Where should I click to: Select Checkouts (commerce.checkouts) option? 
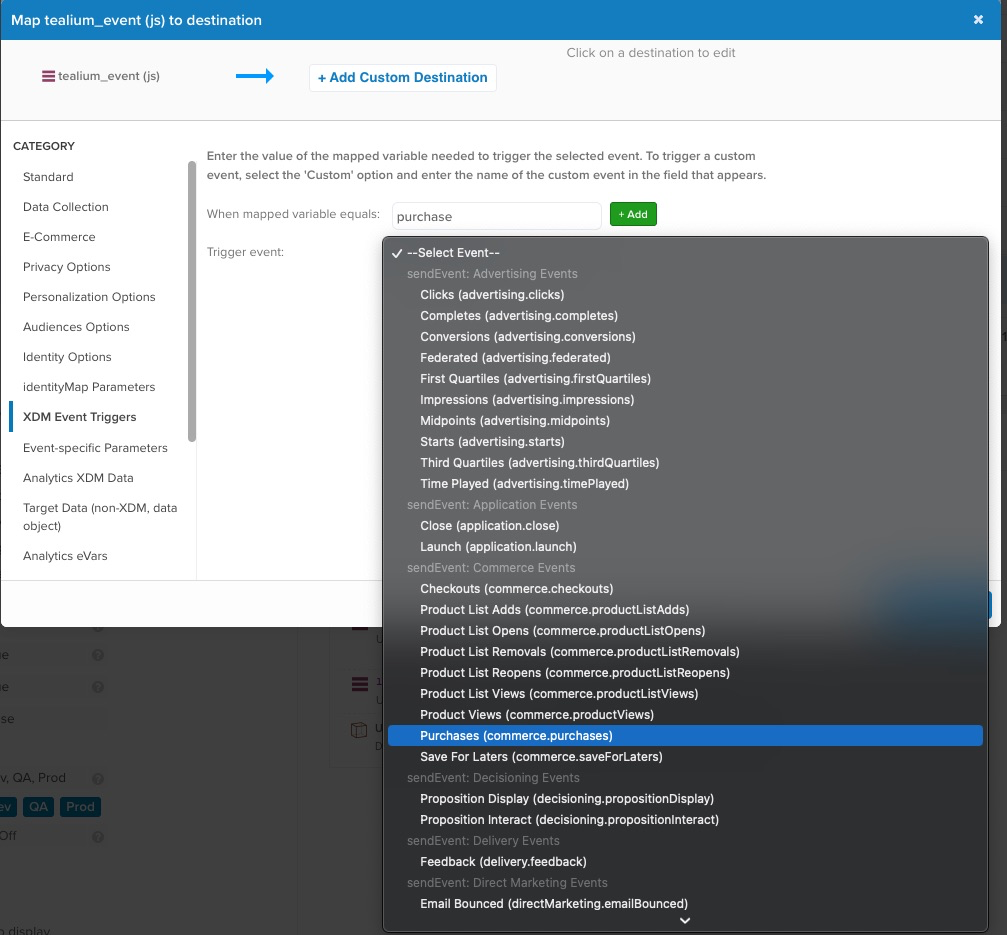[516, 589]
